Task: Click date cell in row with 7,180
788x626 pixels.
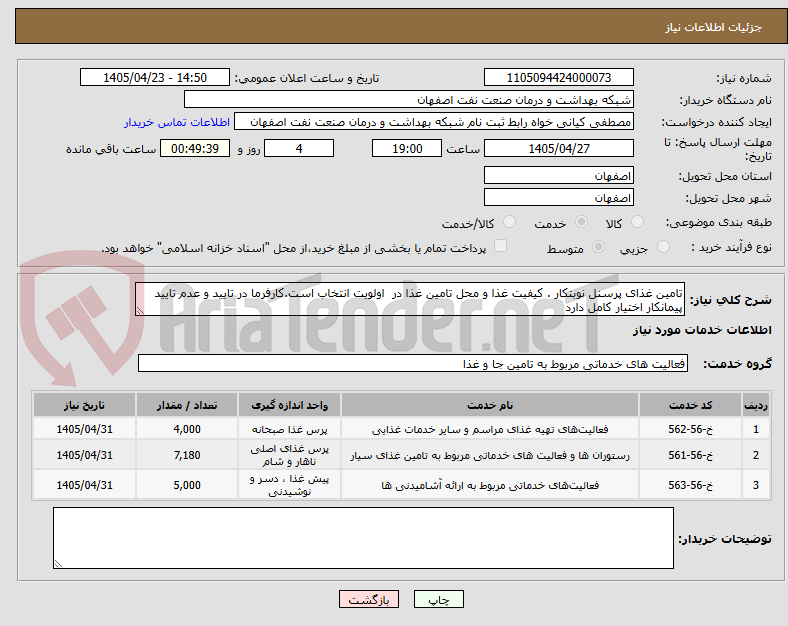Action: 84,455
